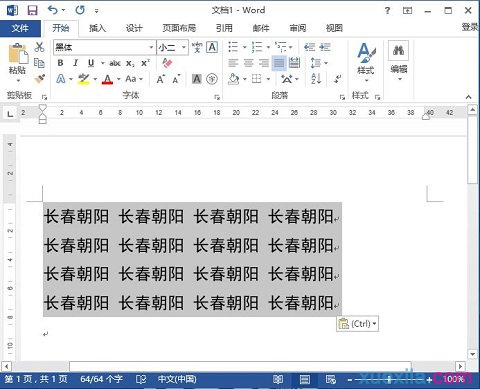The image size is (480, 389).
Task: Center the text alignment
Action: 248,63
